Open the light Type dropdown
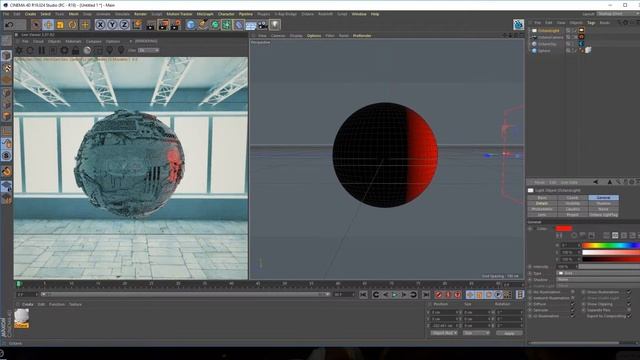Screen dimensions: 640x360 point(598,273)
